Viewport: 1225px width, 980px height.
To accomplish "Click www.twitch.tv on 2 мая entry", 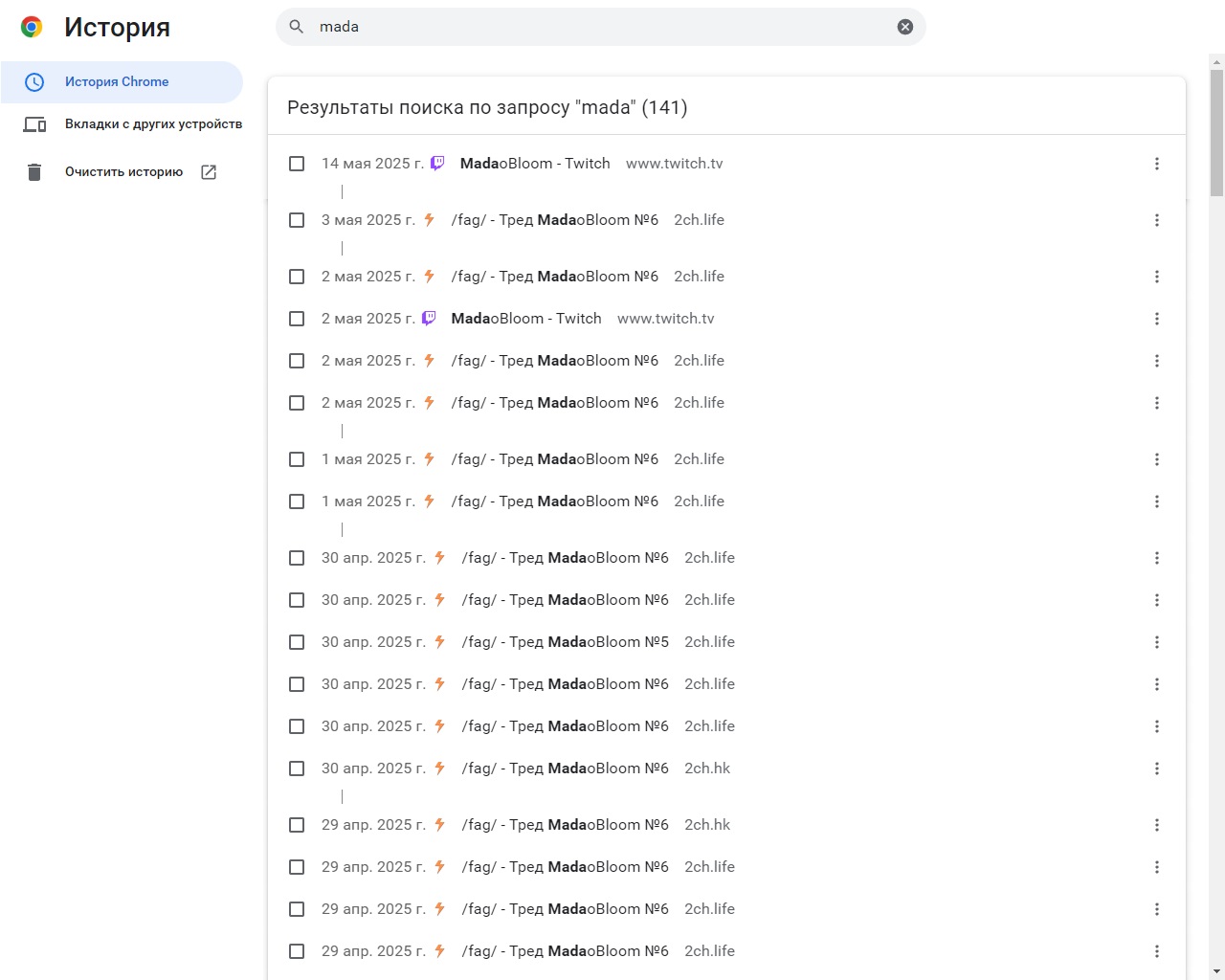I will tap(666, 319).
